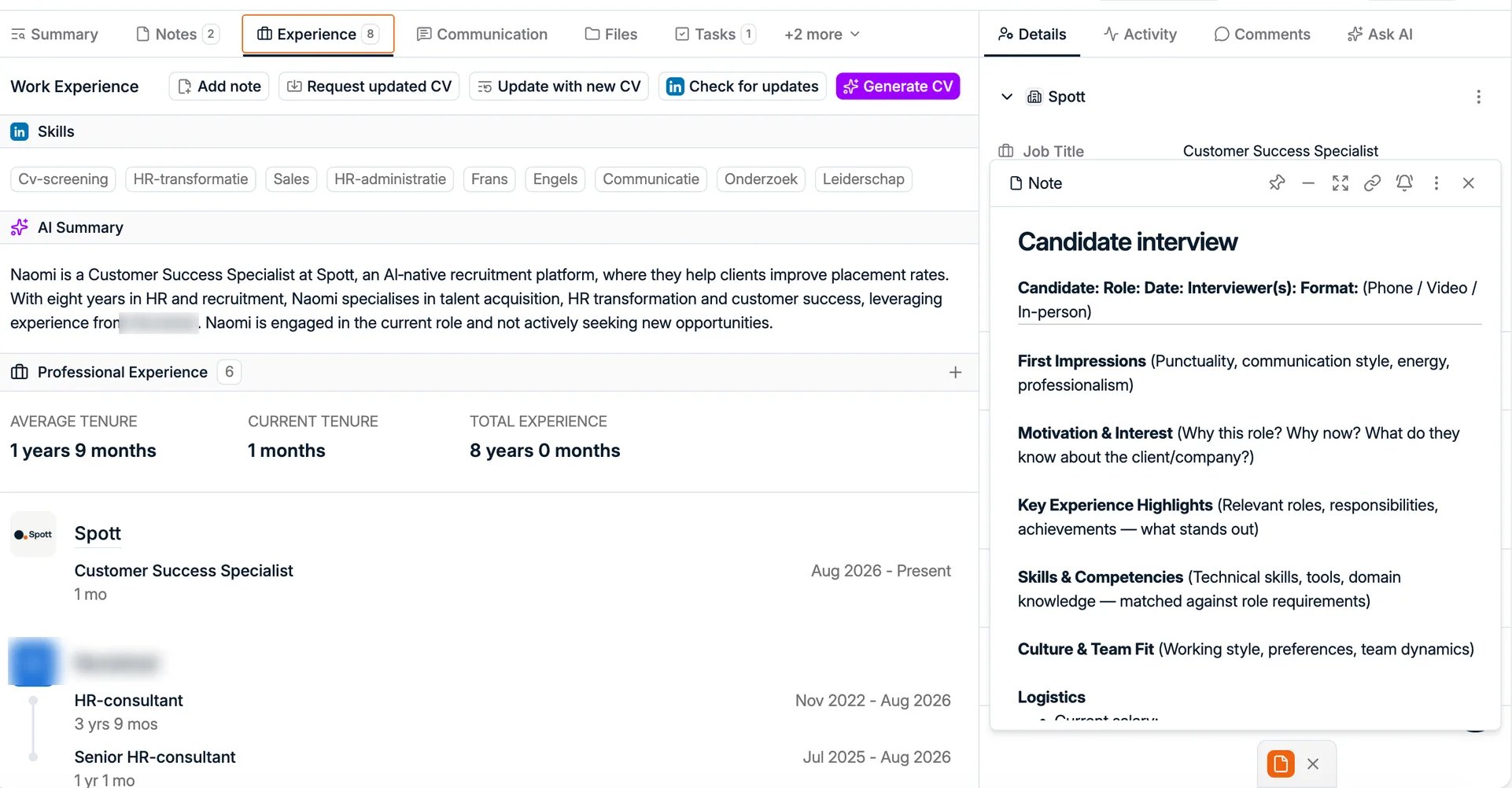
Task: Minimize the Note panel
Action: pyautogui.click(x=1308, y=183)
